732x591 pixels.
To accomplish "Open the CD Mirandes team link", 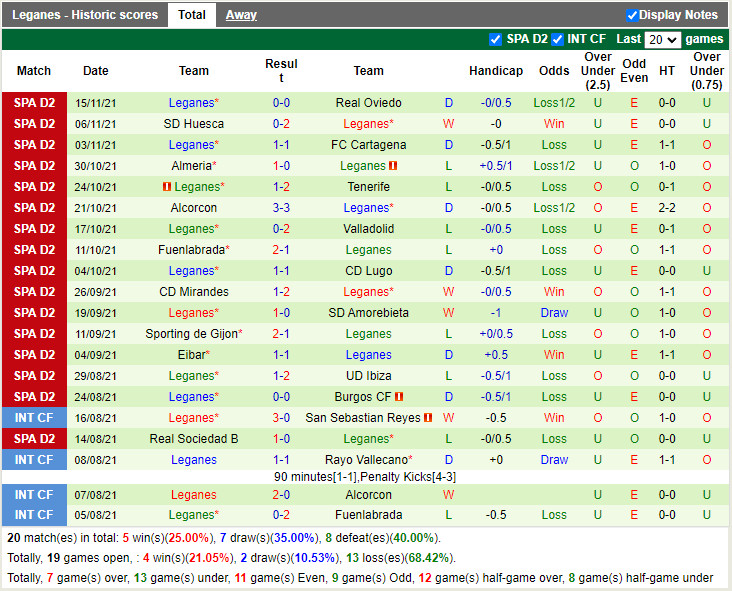I will (194, 292).
